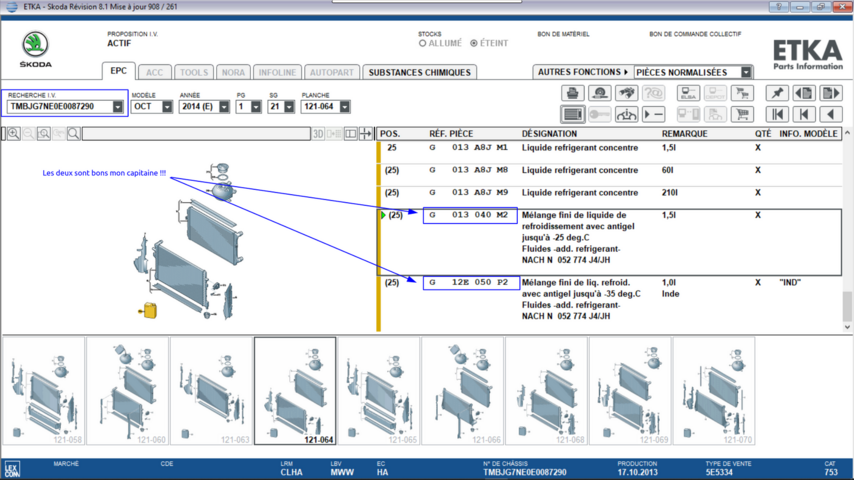Open the ELSA link icon
This screenshot has width=854, height=480.
(x=688, y=93)
